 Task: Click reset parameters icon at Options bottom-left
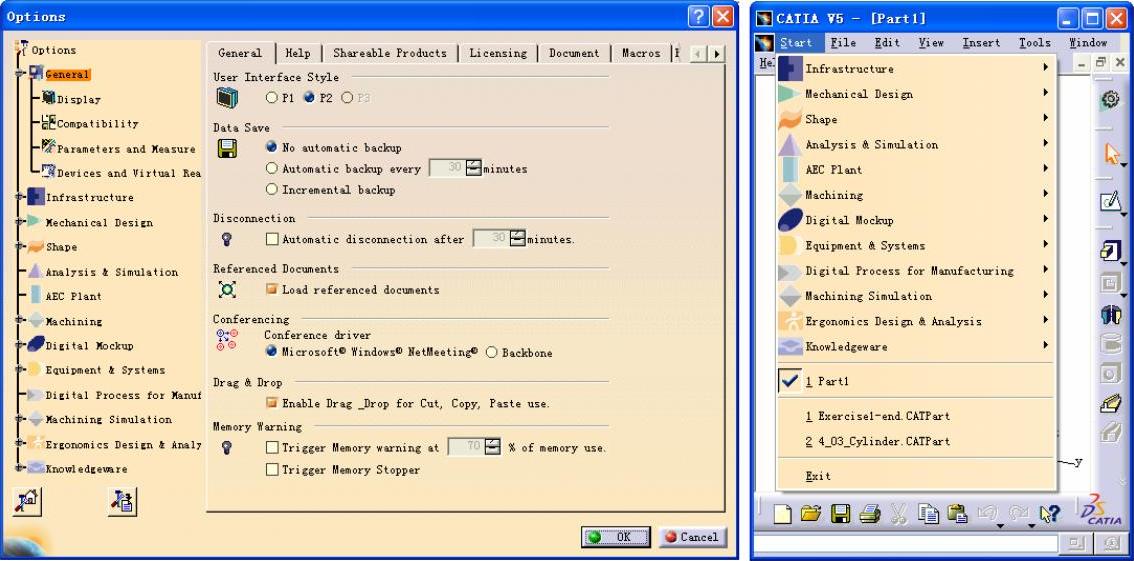point(27,501)
